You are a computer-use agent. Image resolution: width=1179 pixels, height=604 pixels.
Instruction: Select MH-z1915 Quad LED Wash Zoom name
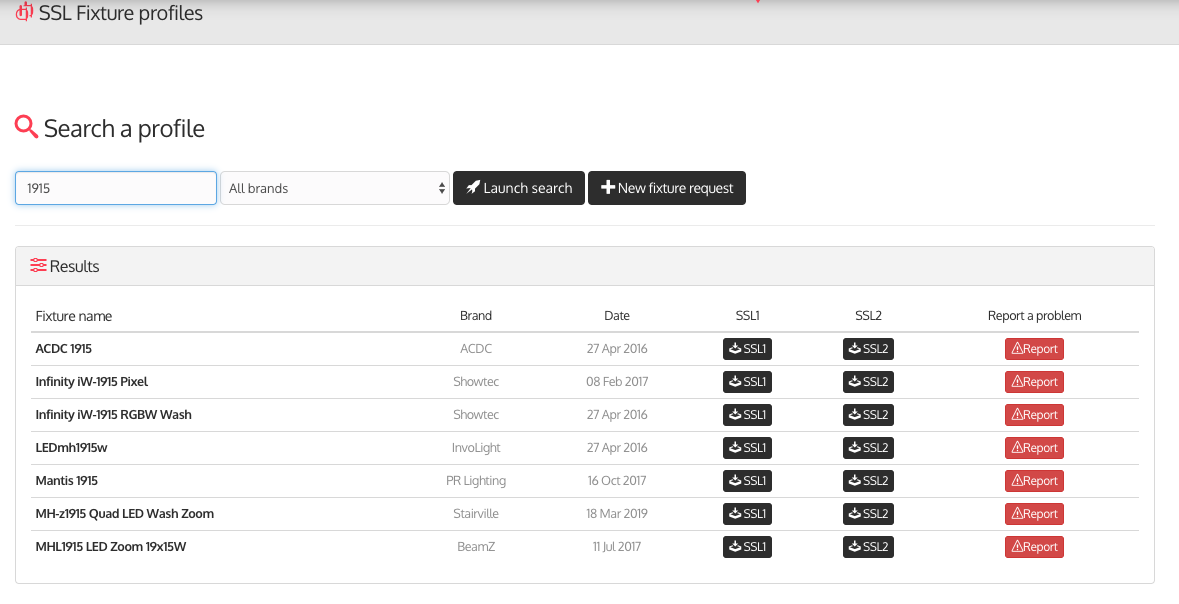click(x=125, y=514)
